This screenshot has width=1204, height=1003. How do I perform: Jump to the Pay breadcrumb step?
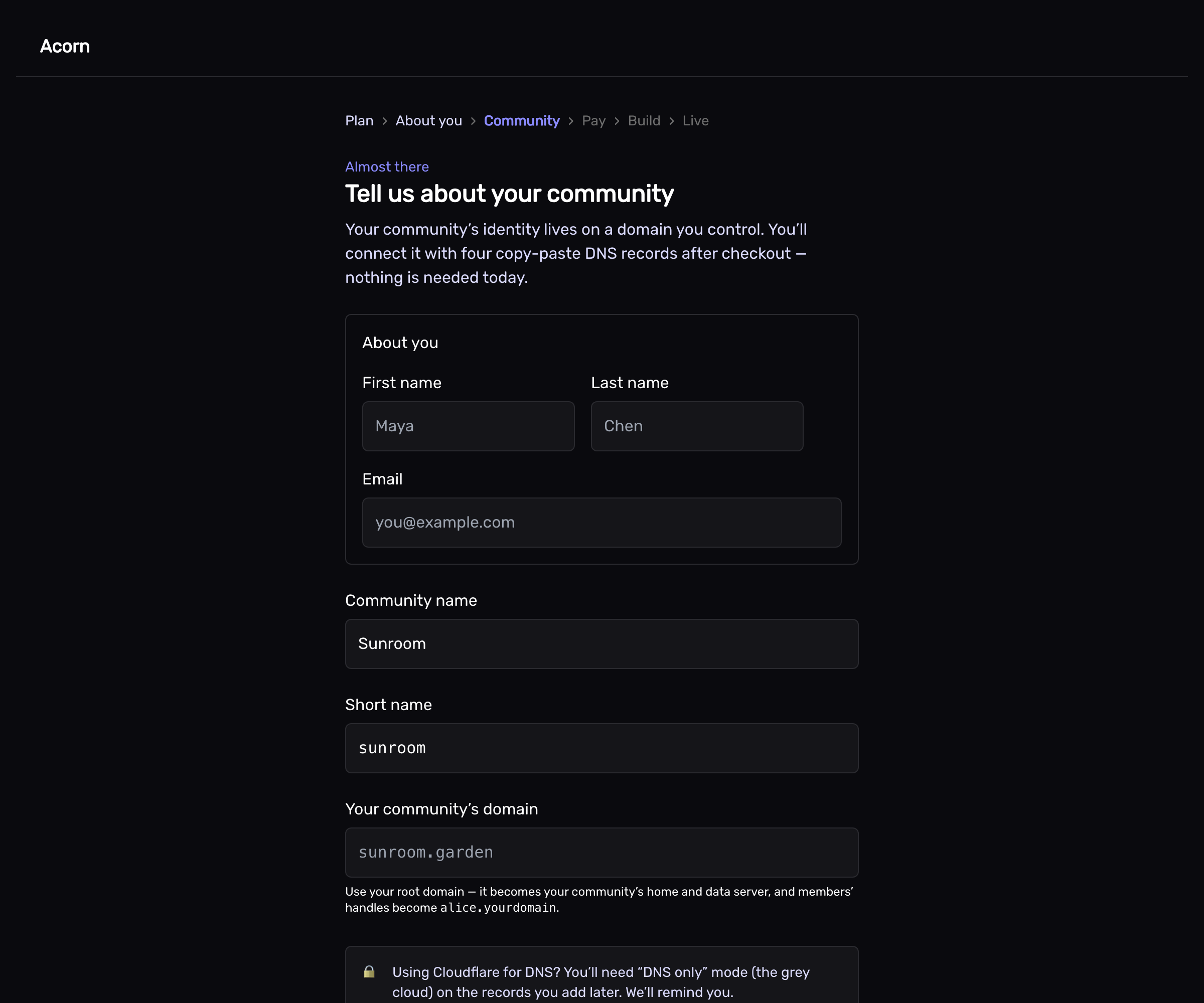(593, 121)
